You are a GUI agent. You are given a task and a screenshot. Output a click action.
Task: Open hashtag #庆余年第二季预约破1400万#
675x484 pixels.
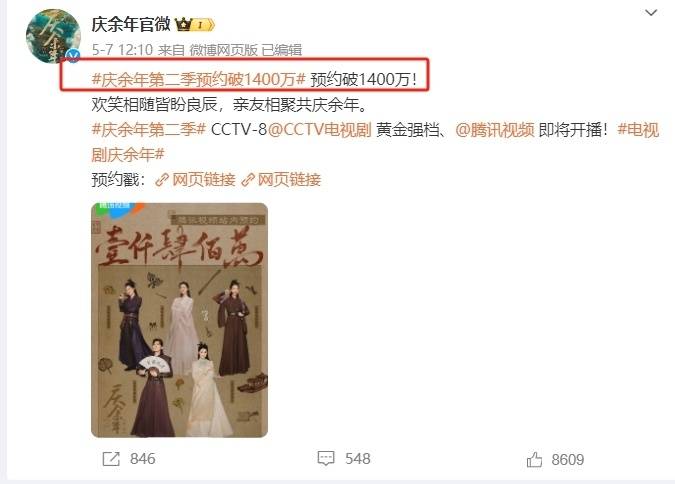point(198,79)
